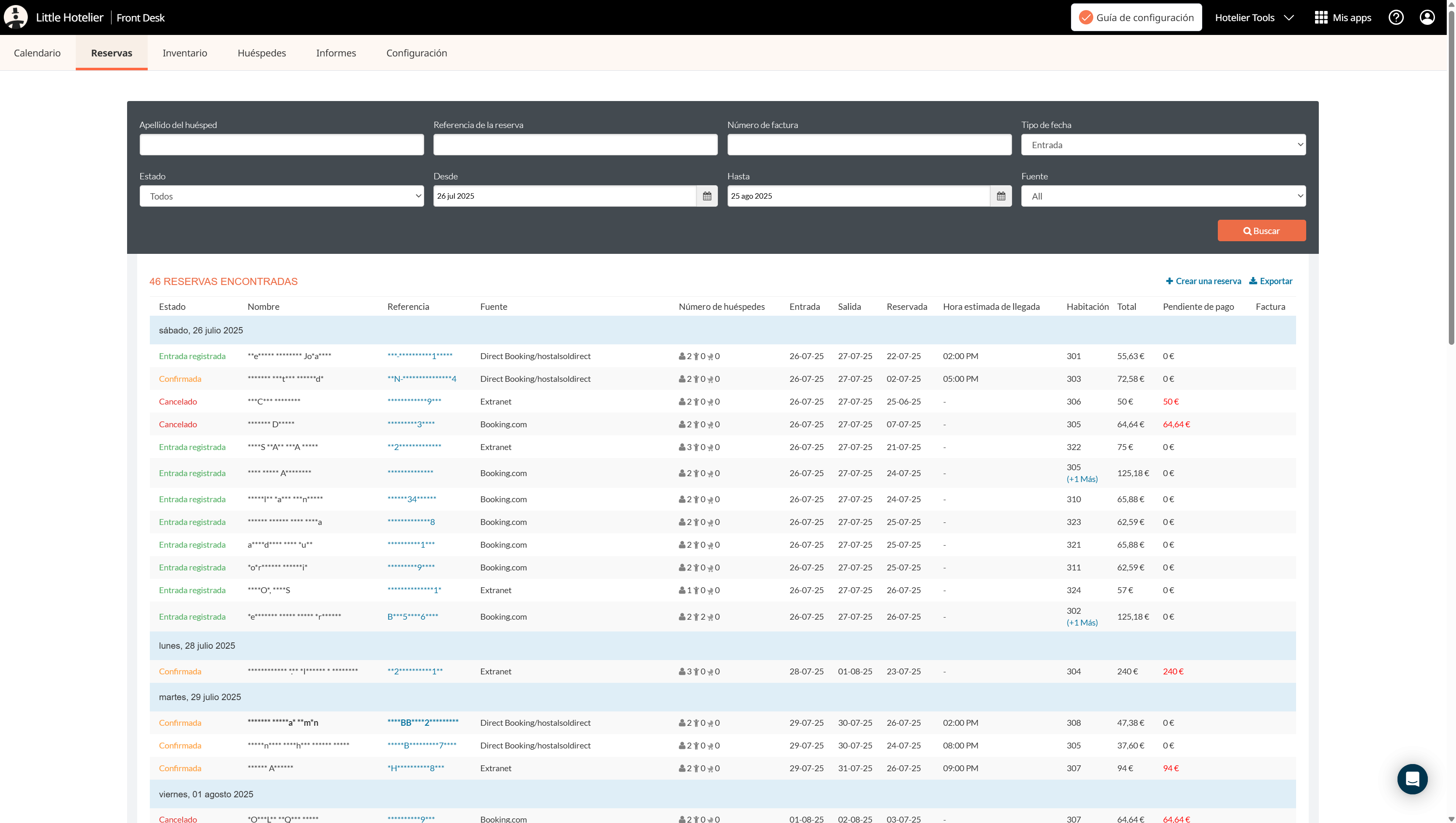Viewport: 1456px width, 823px height.
Task: Click the Apellido del huésped input field
Action: tap(281, 145)
